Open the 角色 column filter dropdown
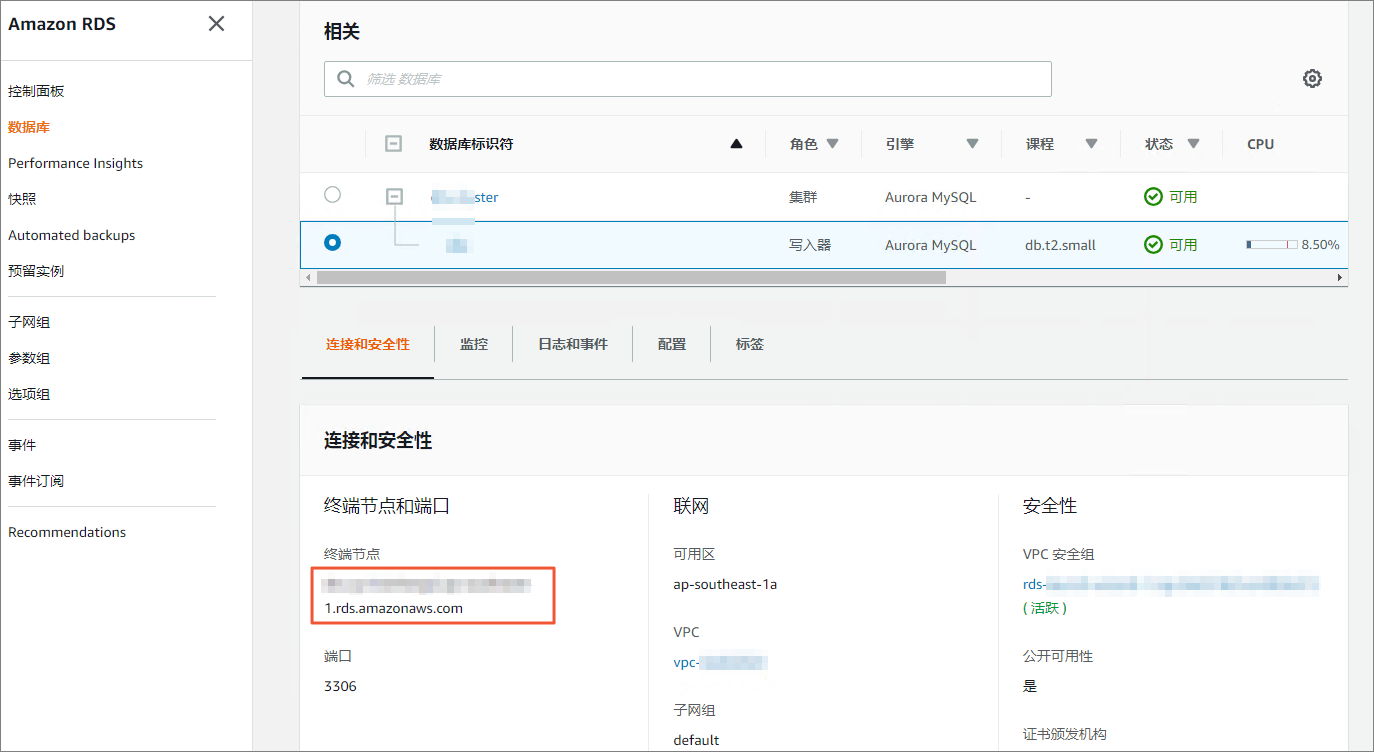 tap(832, 144)
